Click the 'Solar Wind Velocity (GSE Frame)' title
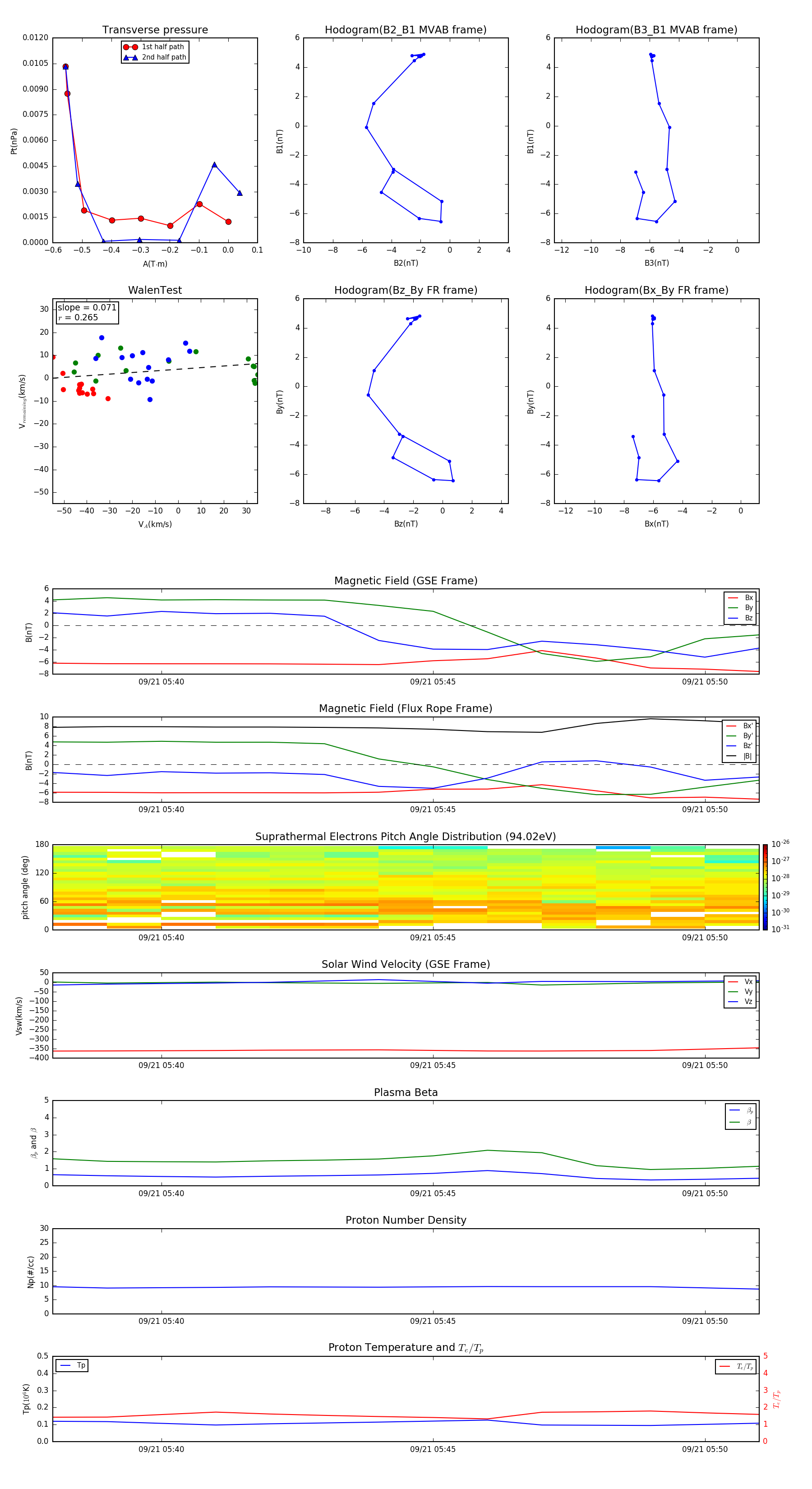This screenshot has width=812, height=1489. (406, 965)
